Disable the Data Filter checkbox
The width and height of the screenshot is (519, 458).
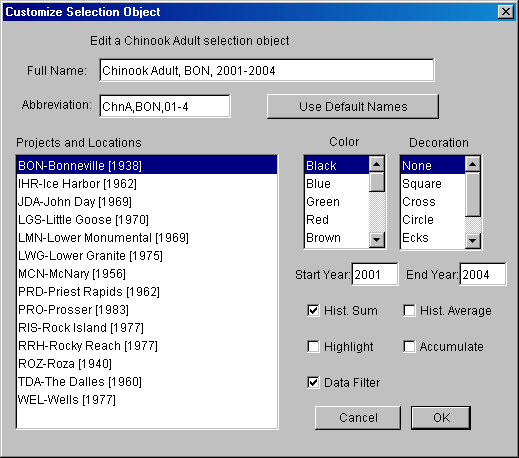(313, 382)
